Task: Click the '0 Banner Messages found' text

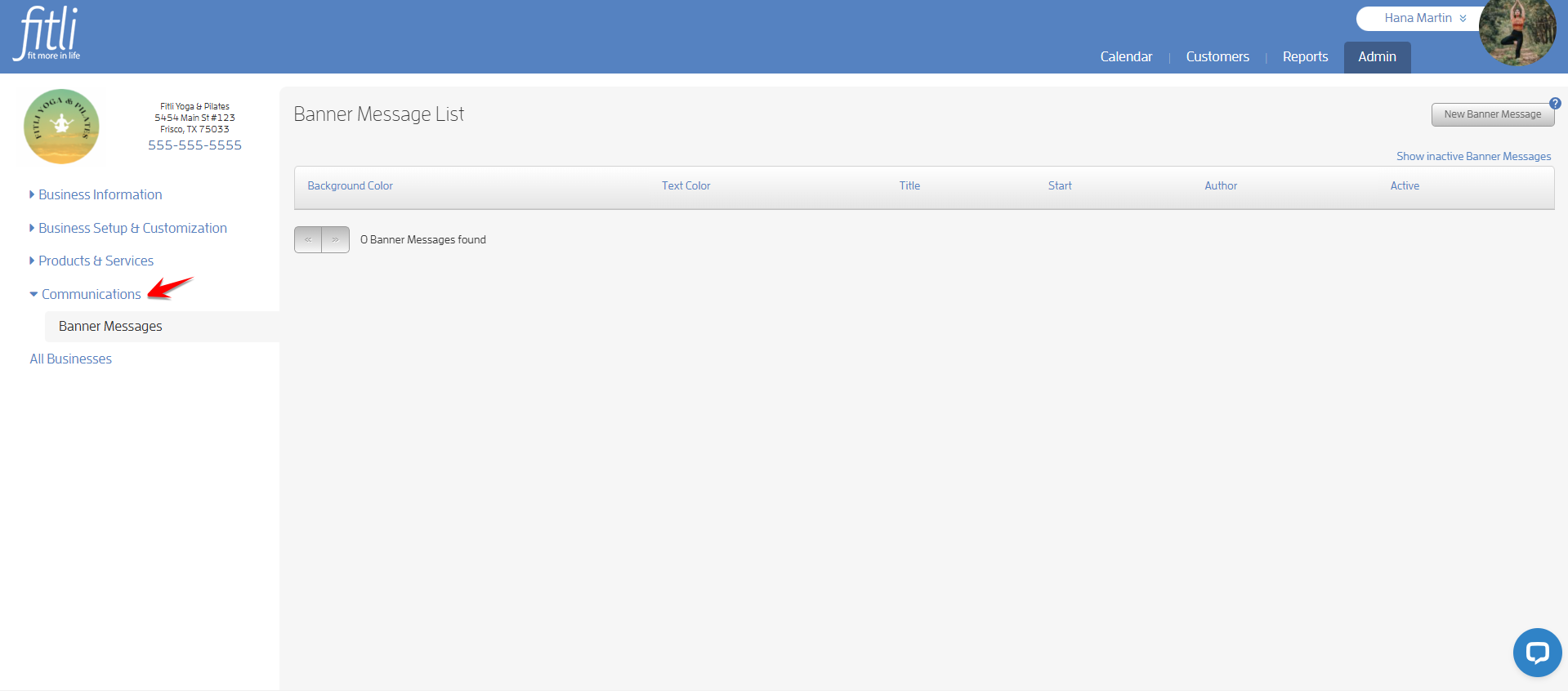Action: [x=423, y=239]
